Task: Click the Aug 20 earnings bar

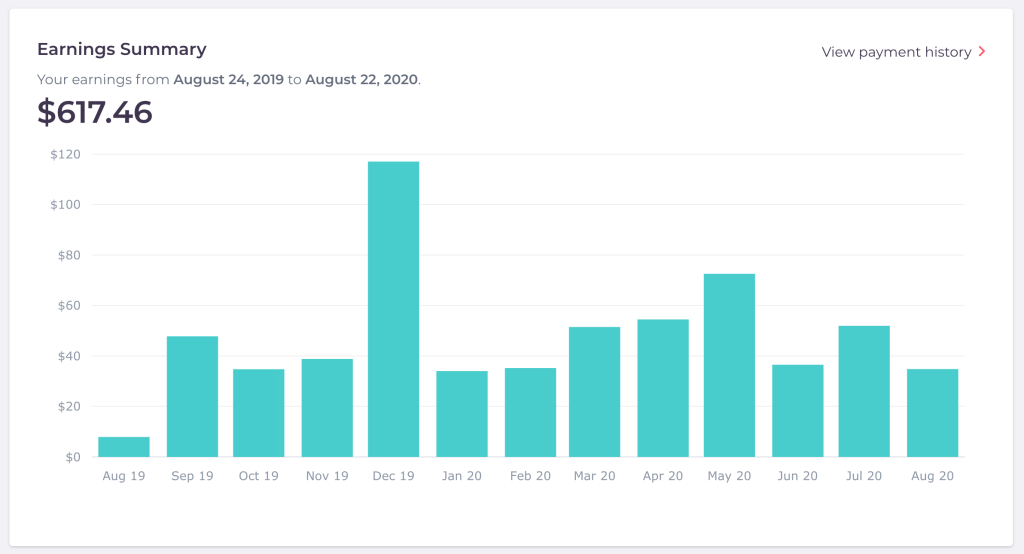Action: 932,413
